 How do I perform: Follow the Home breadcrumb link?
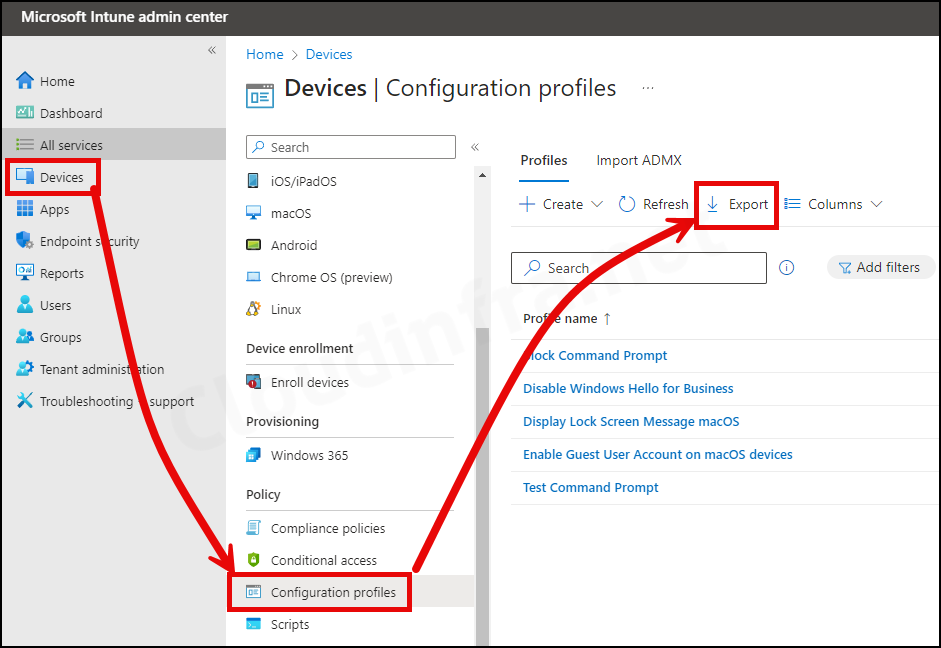click(x=265, y=54)
